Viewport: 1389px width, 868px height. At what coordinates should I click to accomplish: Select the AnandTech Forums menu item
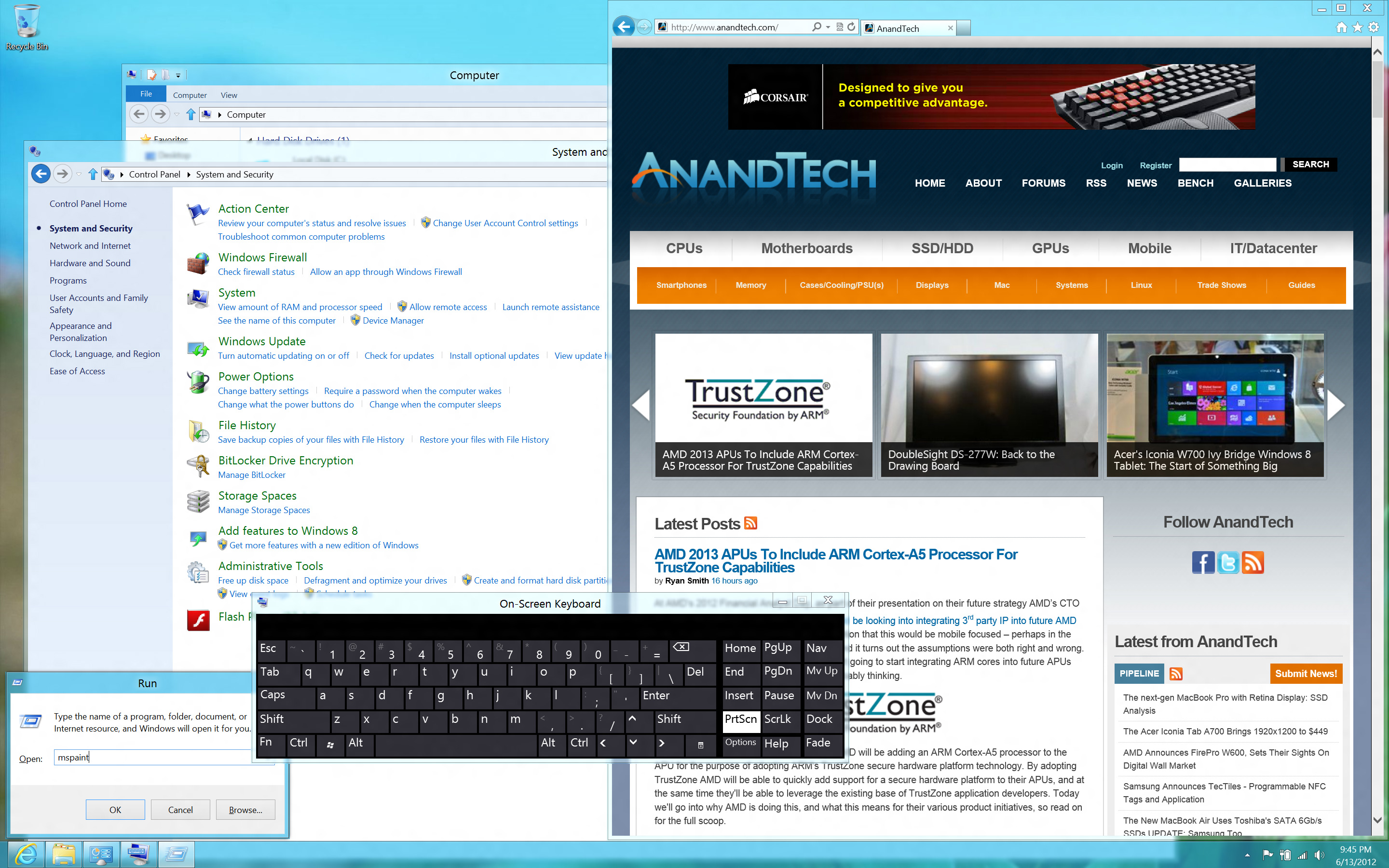click(x=1043, y=183)
